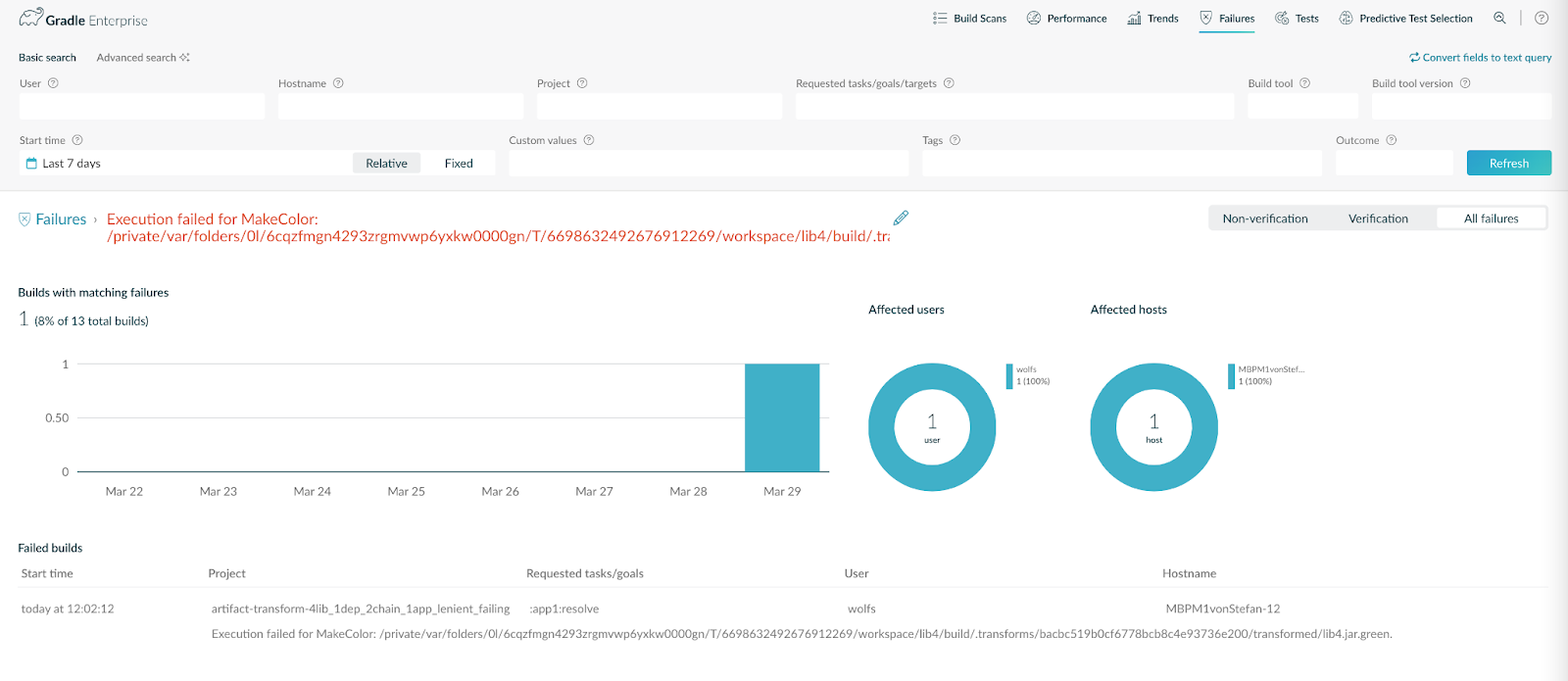Click the pencil edit icon beside failure title
Viewport: 1568px width, 681px height.
[x=901, y=218]
